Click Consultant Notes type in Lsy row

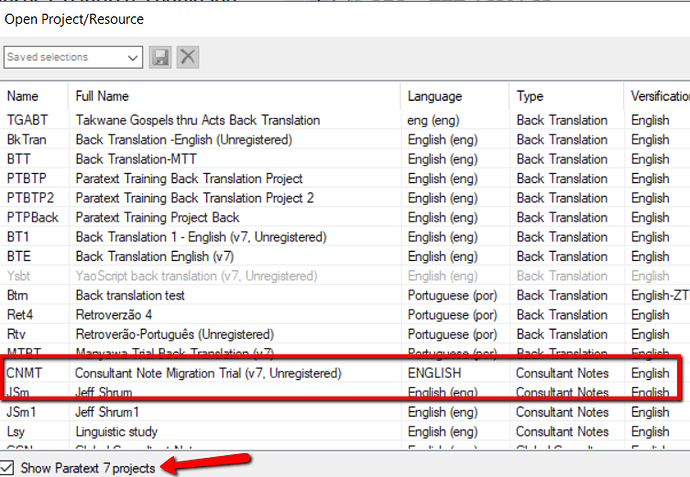[x=562, y=431]
